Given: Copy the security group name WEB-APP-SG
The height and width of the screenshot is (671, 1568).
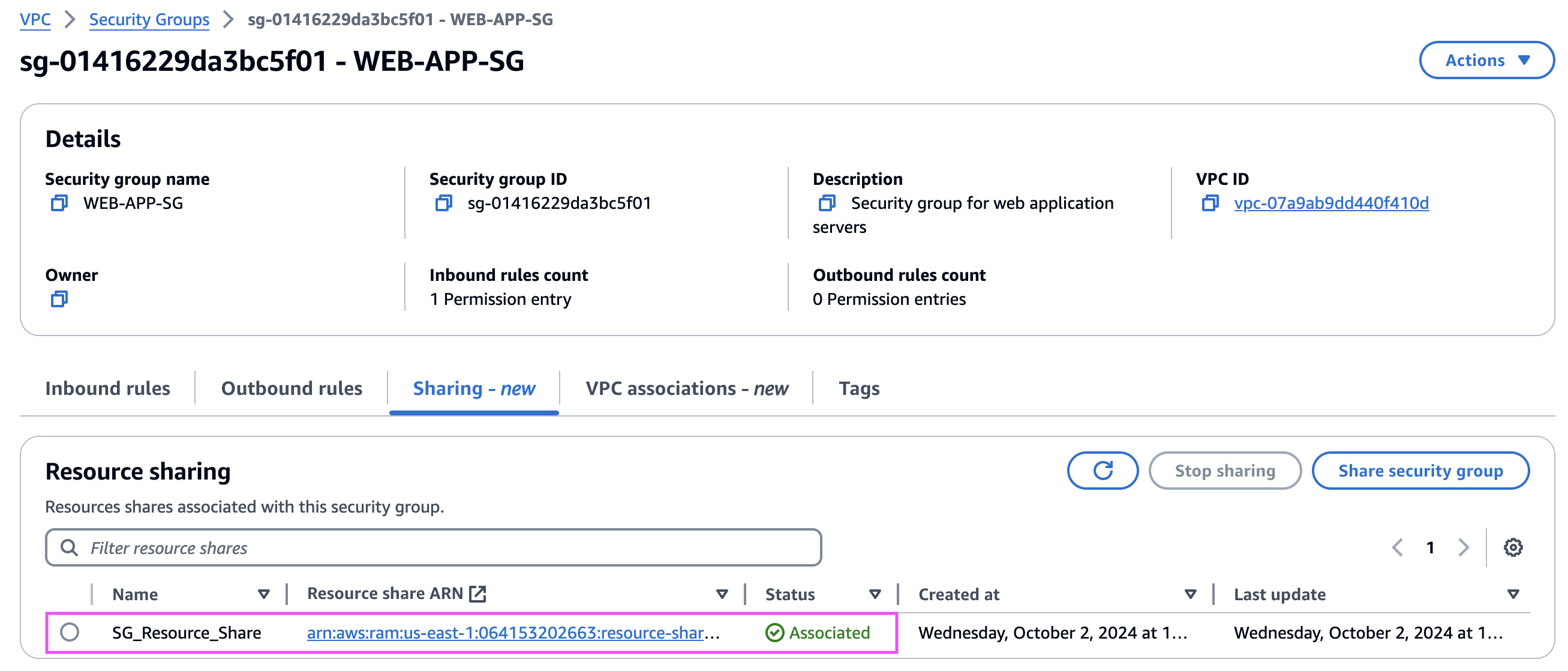Looking at the screenshot, I should (59, 203).
